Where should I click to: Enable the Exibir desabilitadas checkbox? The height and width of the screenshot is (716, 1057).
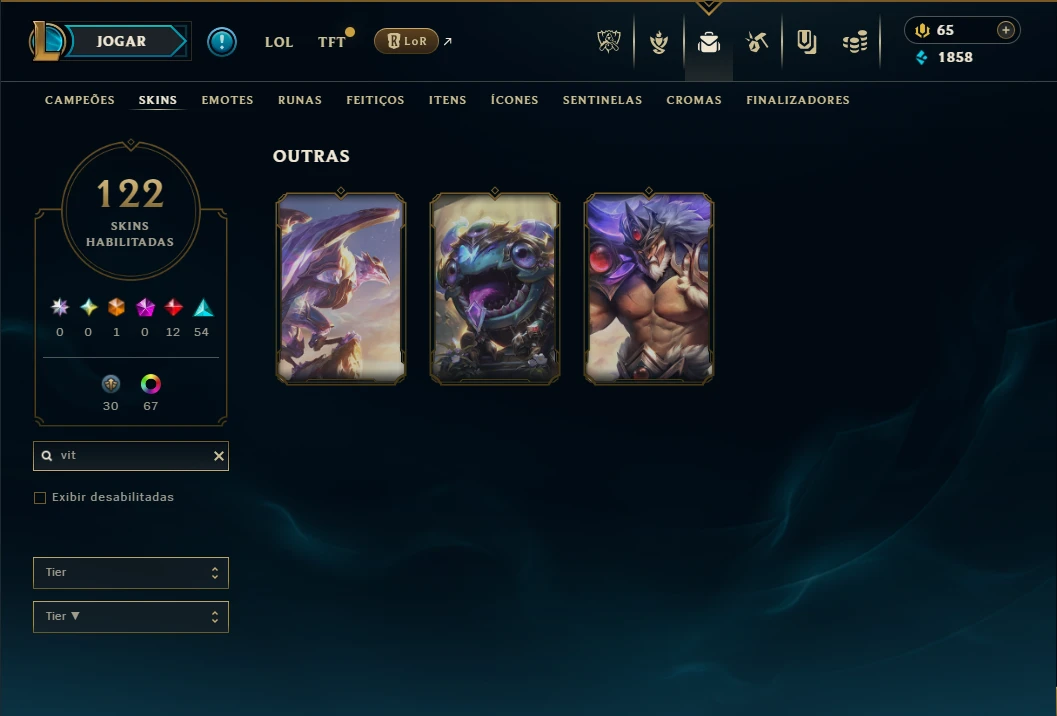(x=40, y=498)
